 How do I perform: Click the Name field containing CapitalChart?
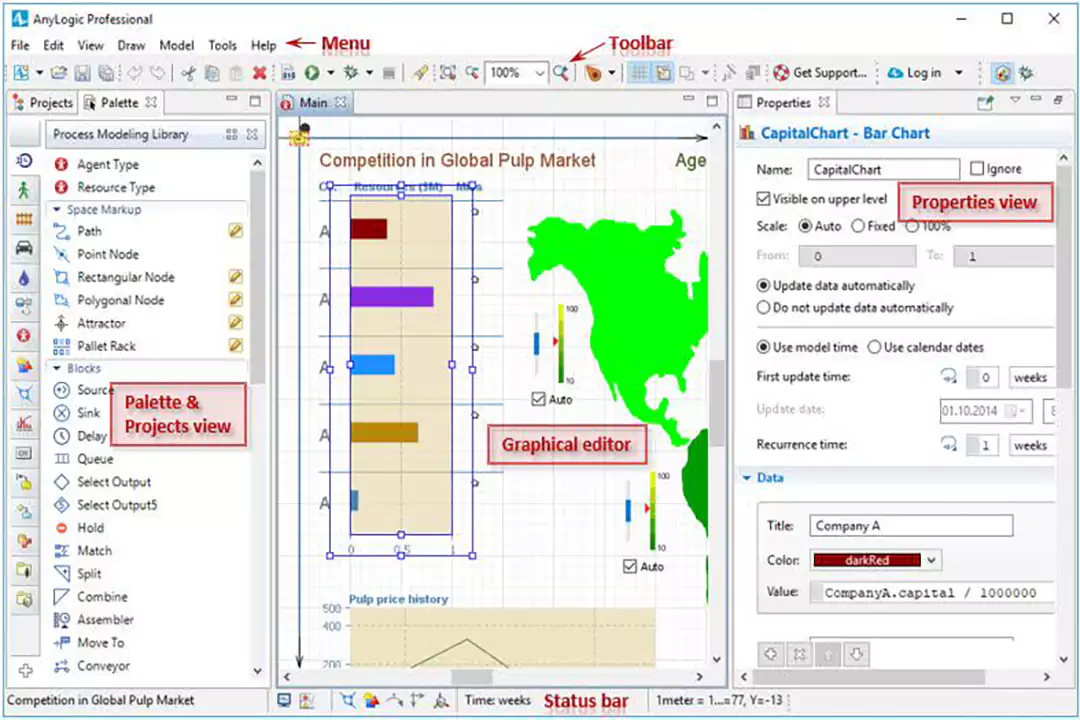tap(884, 169)
